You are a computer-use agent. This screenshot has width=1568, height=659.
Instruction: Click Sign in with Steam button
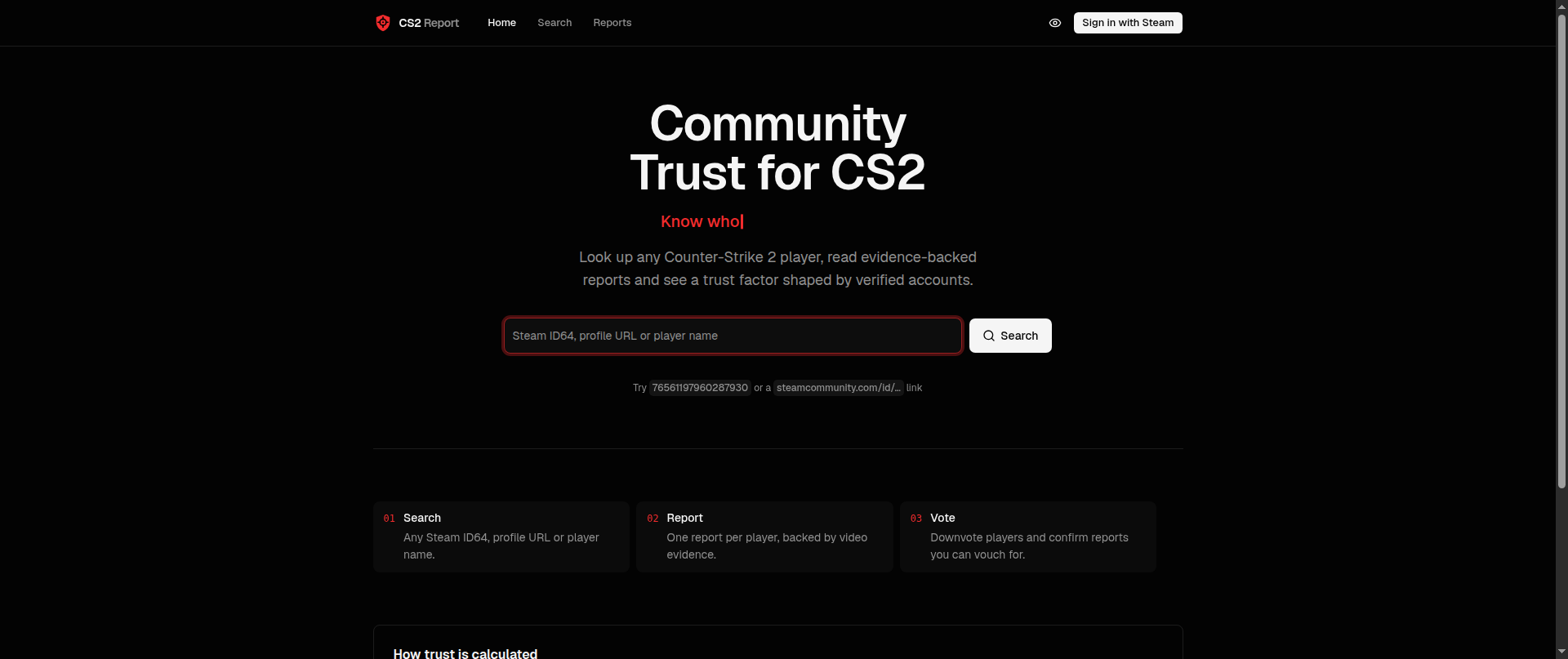click(1128, 23)
